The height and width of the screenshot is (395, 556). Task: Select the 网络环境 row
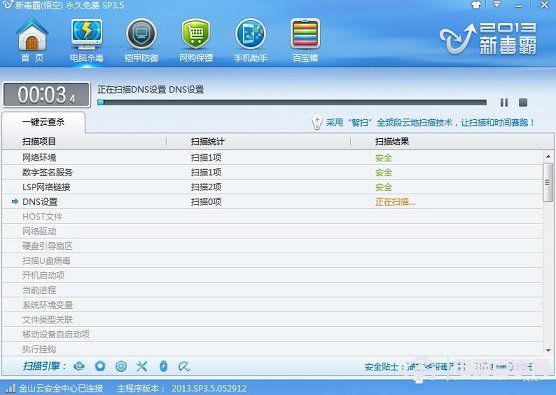pos(272,157)
